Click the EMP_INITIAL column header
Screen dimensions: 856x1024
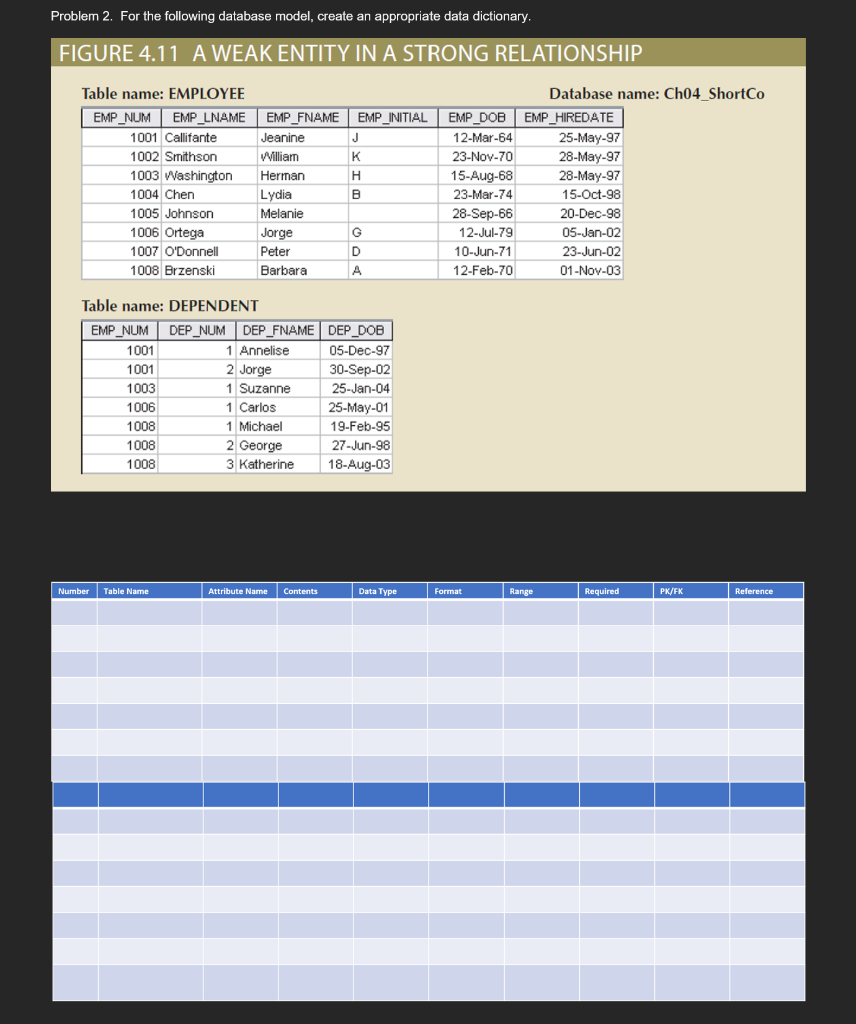[392, 118]
